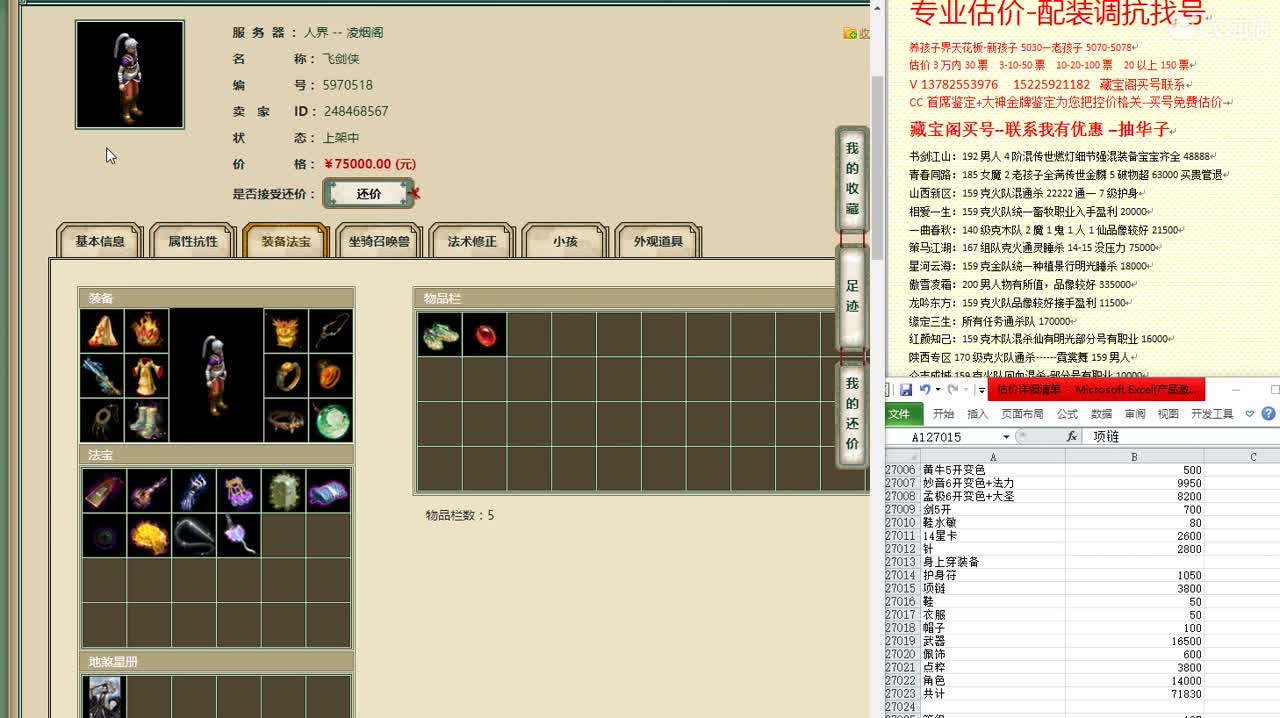The height and width of the screenshot is (718, 1280).
Task: Click the dark necklace charm icon
Action: coord(102,420)
